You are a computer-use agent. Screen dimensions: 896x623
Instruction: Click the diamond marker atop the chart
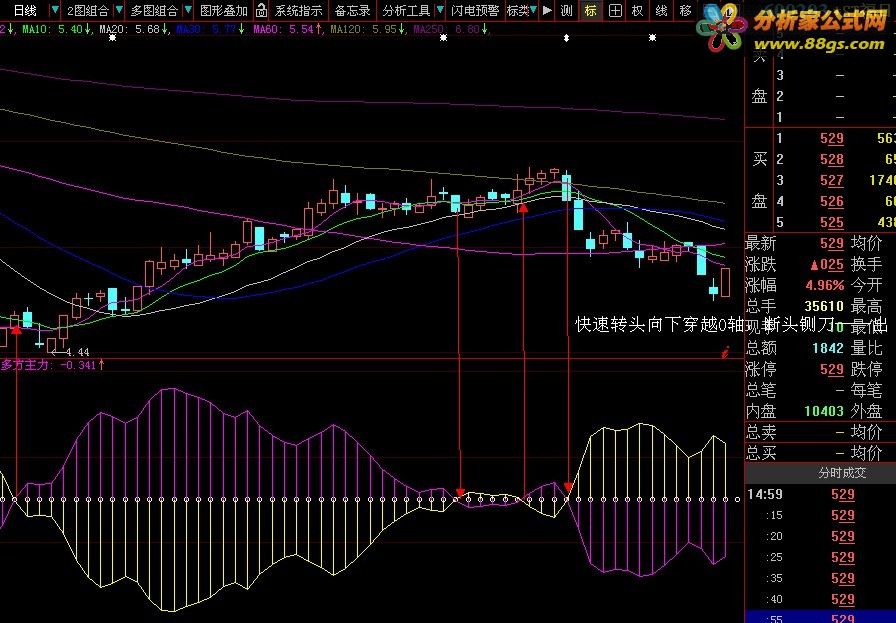pyautogui.click(x=566, y=38)
